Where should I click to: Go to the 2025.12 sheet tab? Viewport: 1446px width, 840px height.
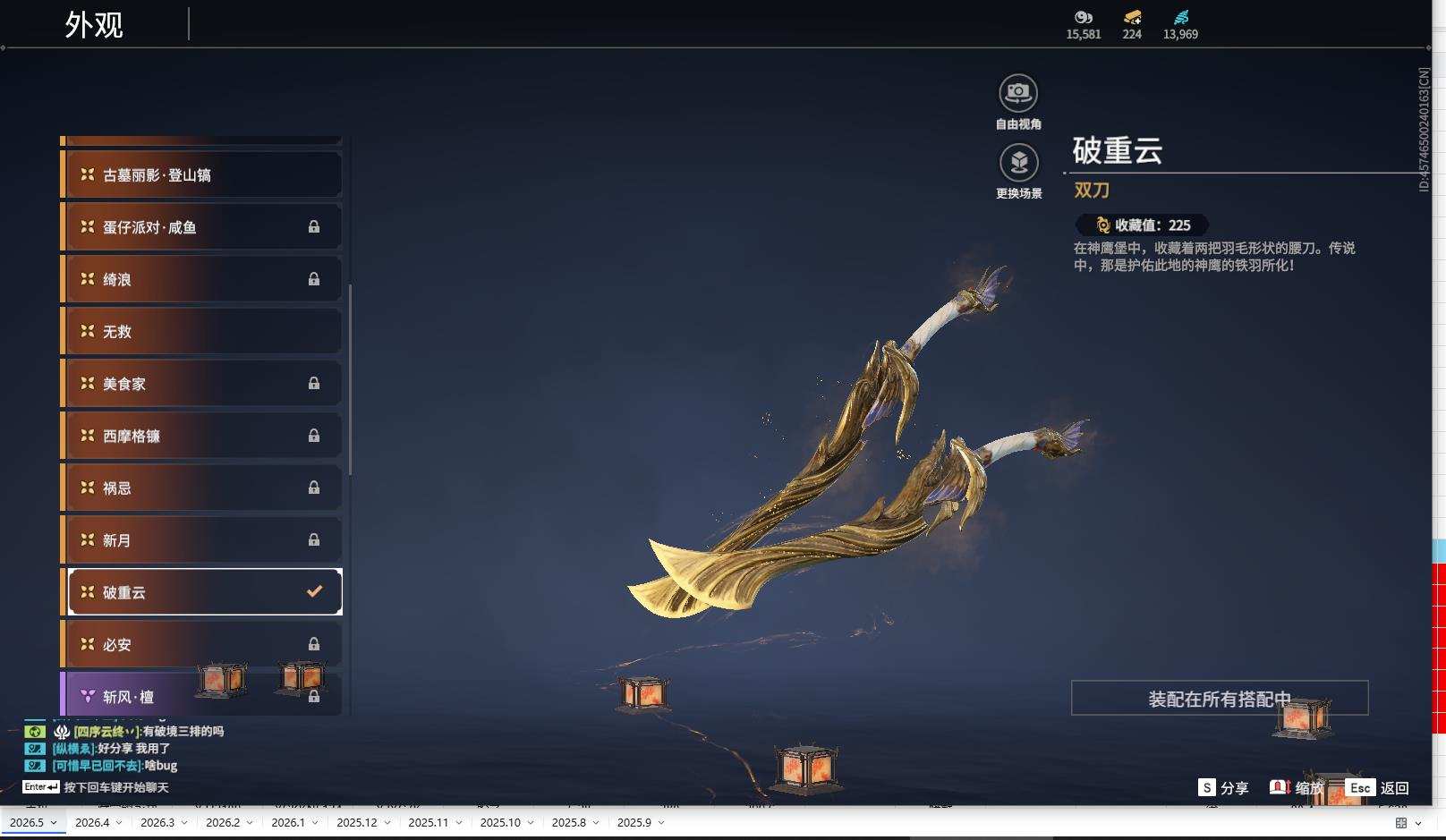[357, 823]
